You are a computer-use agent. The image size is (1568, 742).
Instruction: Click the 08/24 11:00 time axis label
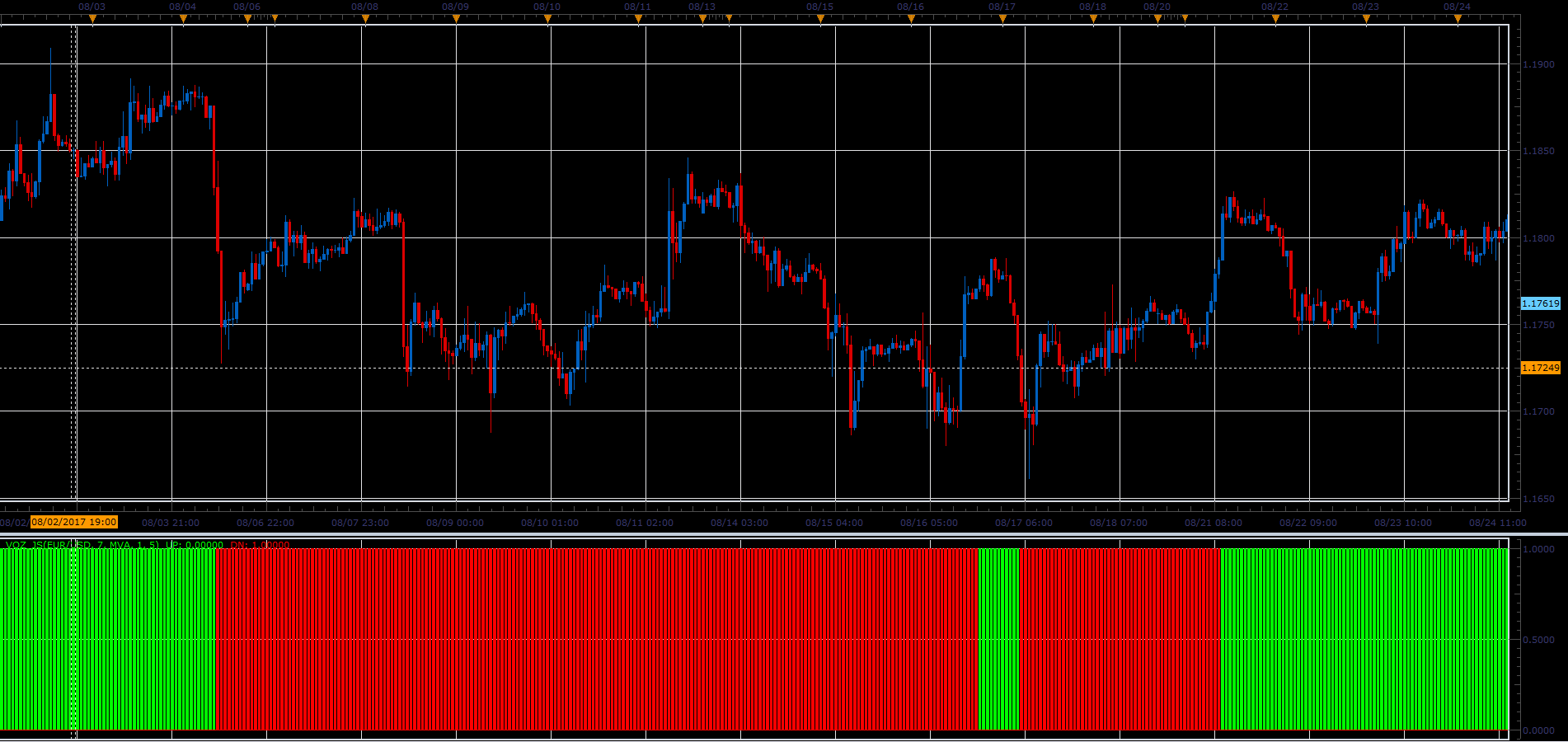click(x=1498, y=523)
